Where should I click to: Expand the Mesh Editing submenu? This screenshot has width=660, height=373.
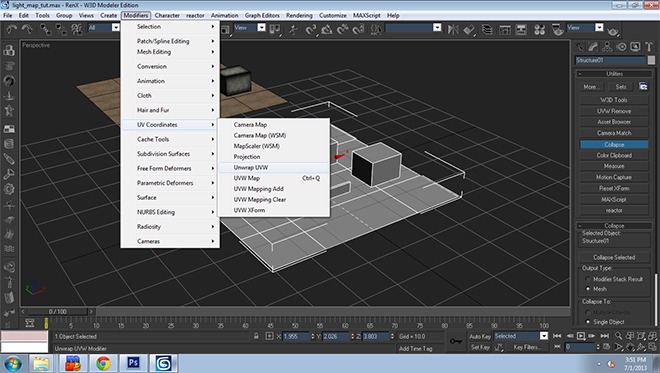tap(170, 52)
